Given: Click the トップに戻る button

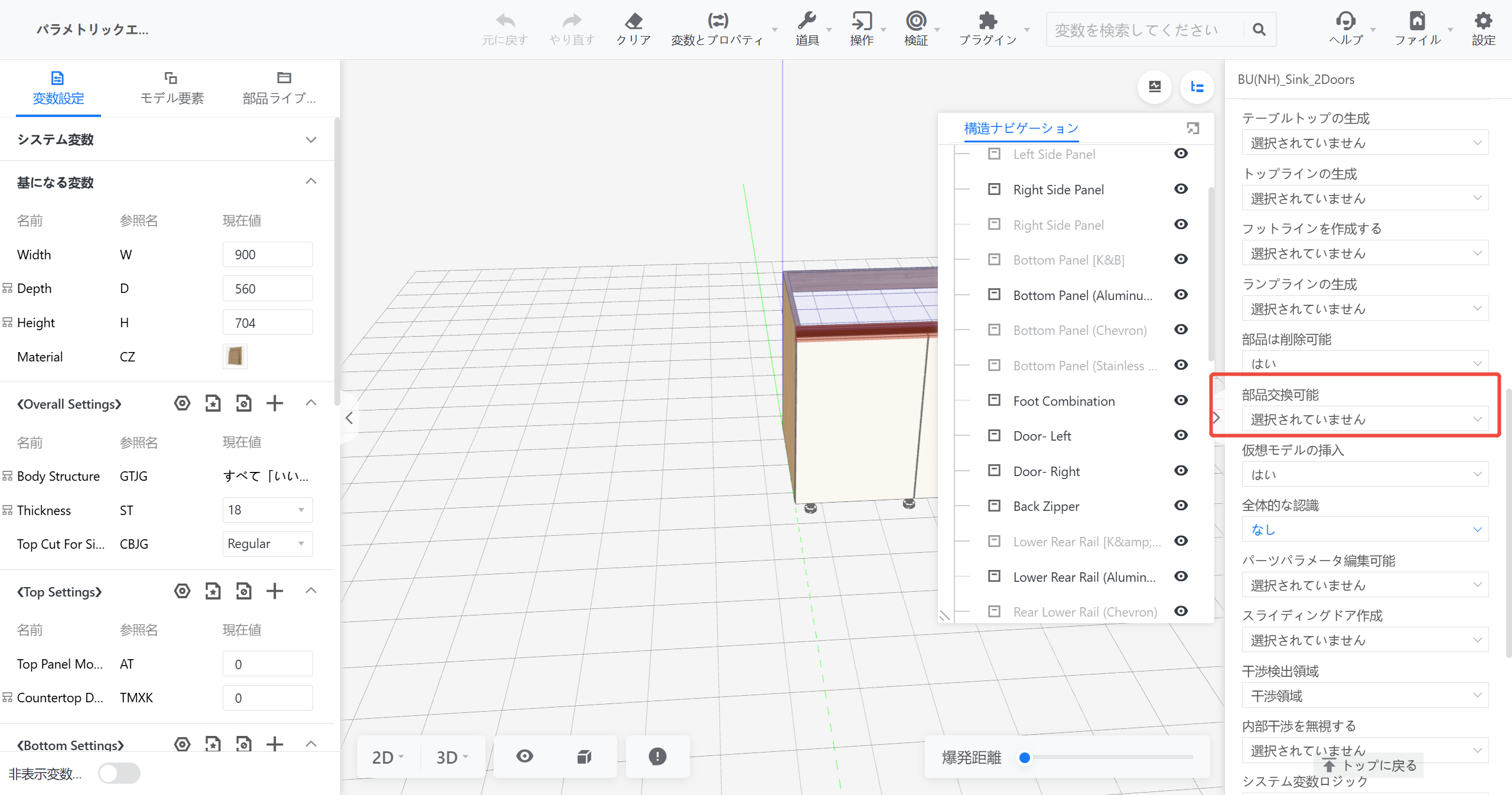Looking at the screenshot, I should coord(1369,765).
